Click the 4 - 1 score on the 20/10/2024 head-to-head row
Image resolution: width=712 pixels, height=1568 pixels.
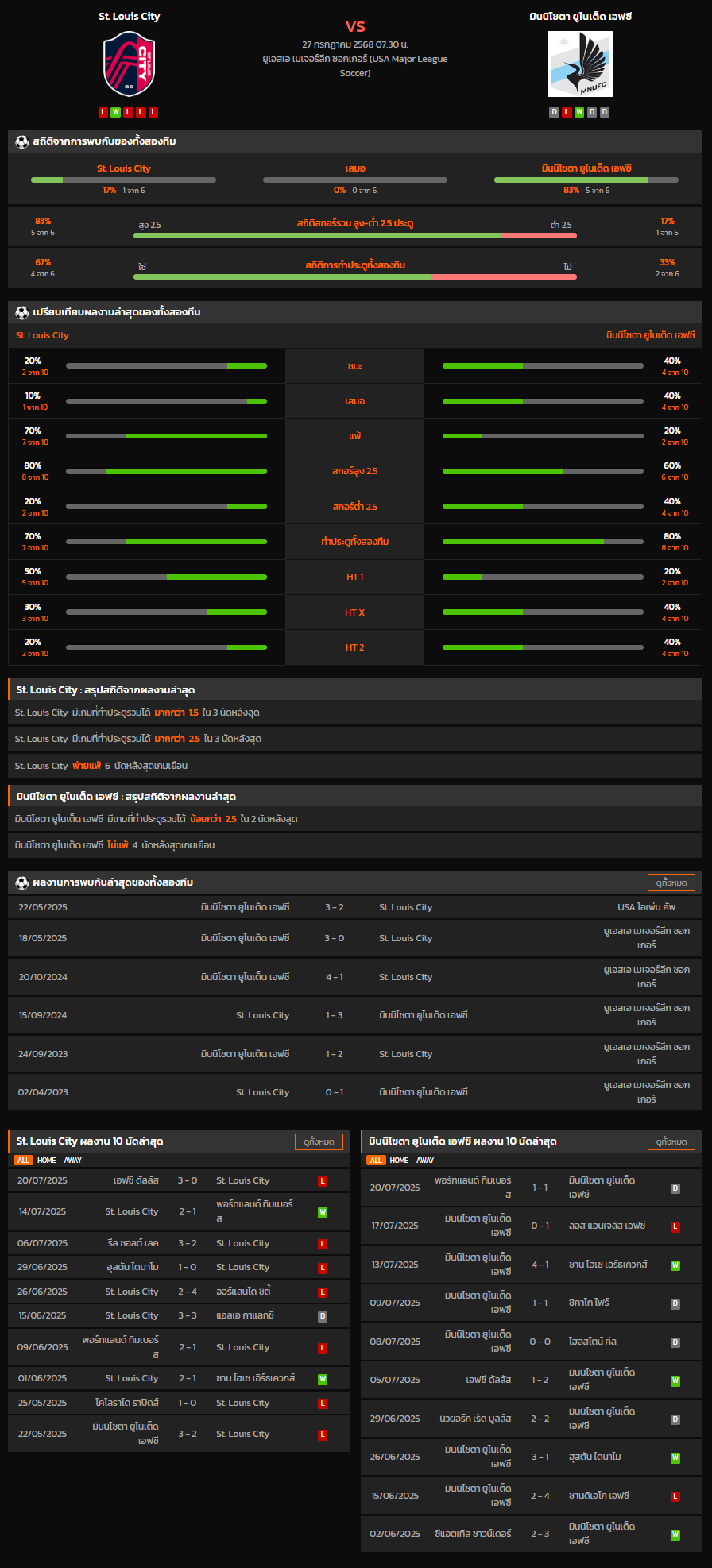tap(335, 977)
